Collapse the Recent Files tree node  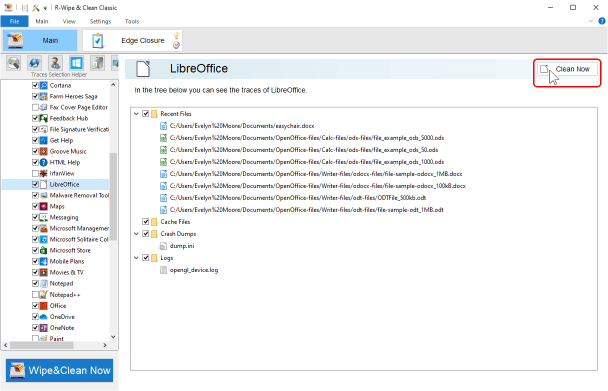pos(136,114)
